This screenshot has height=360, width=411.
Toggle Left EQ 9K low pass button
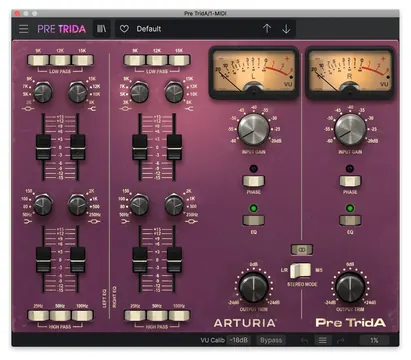(x=38, y=60)
